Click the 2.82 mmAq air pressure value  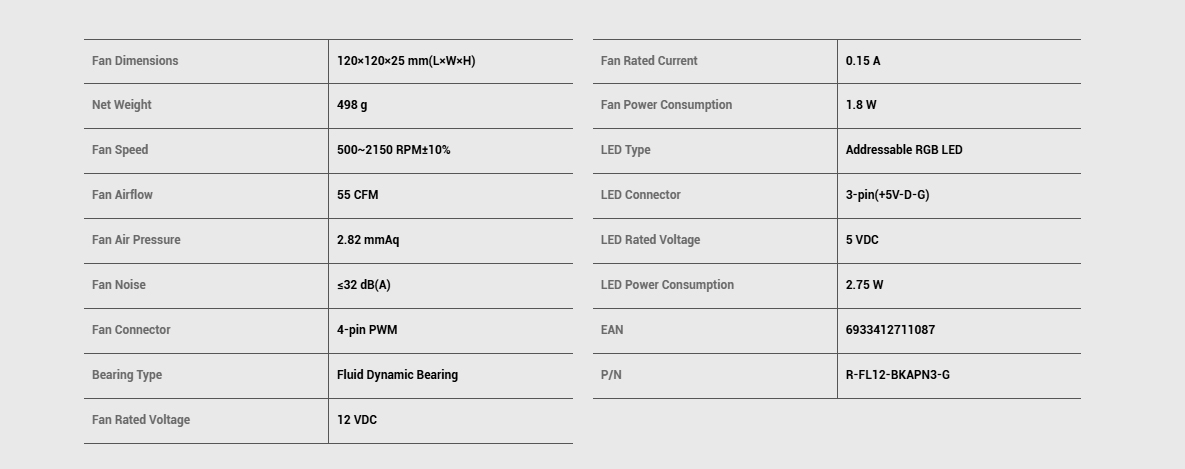pyautogui.click(x=368, y=240)
